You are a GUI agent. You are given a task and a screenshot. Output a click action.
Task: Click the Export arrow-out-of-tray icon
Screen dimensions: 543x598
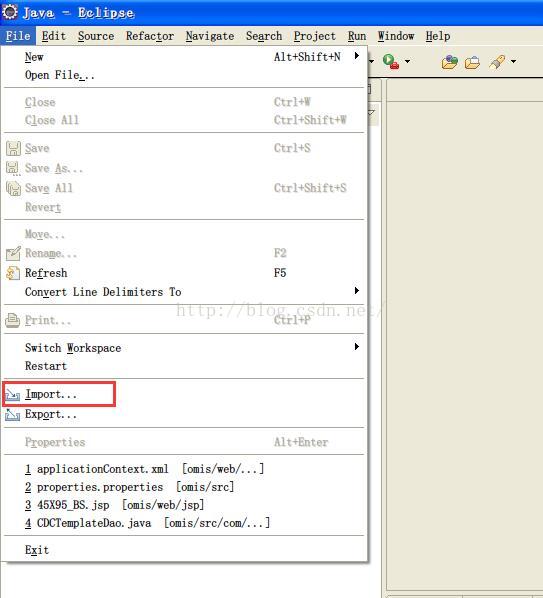click(x=13, y=415)
